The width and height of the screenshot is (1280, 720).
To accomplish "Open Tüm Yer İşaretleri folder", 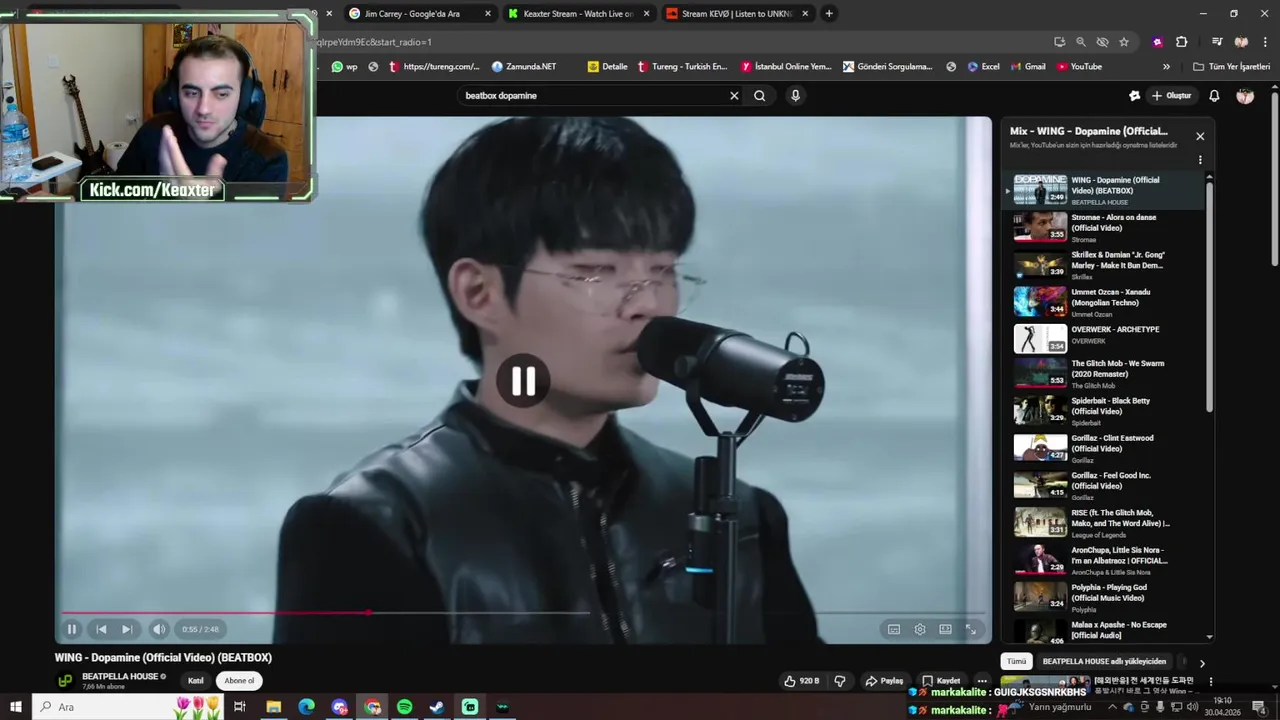I will click(1231, 67).
